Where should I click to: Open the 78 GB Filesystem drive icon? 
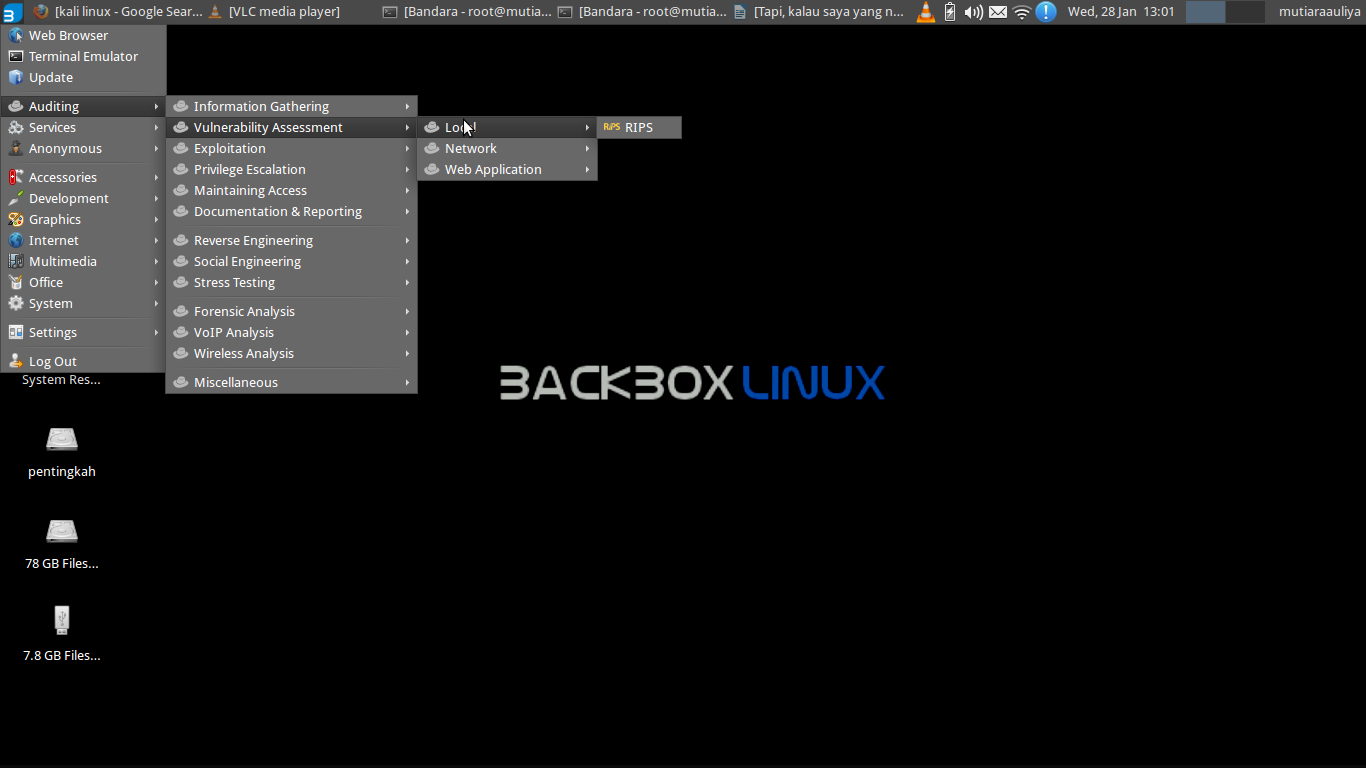pos(61,531)
